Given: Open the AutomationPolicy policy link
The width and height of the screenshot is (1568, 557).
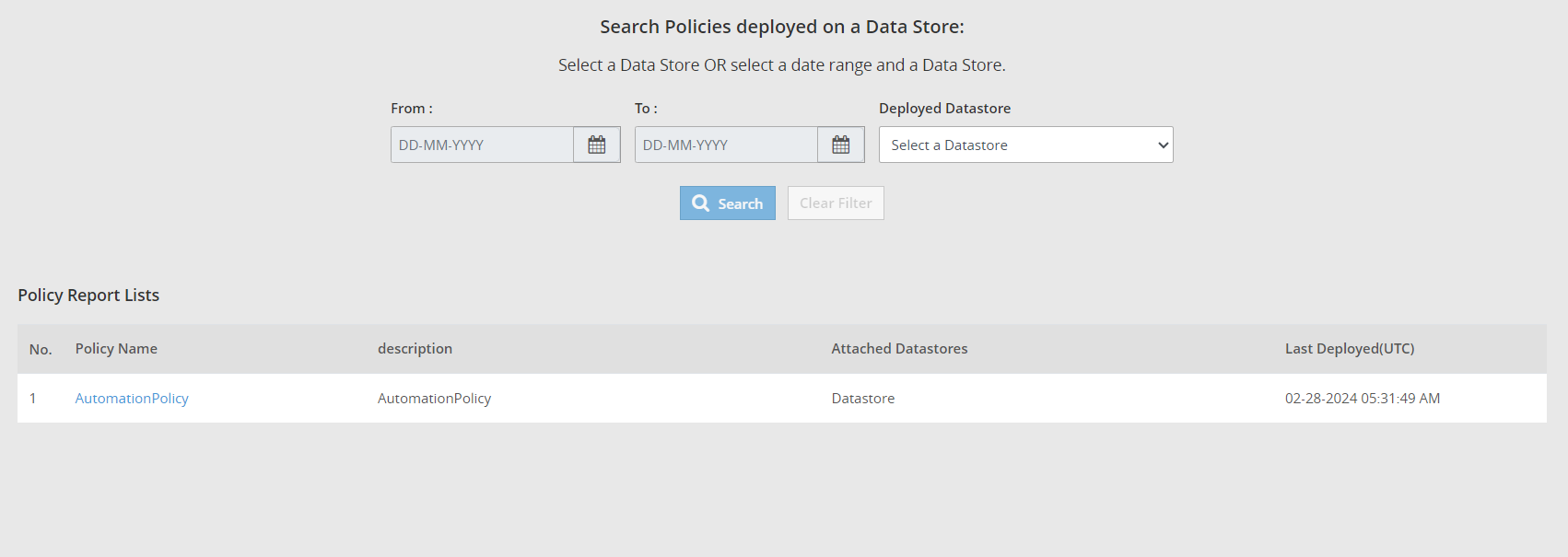Looking at the screenshot, I should pyautogui.click(x=132, y=399).
